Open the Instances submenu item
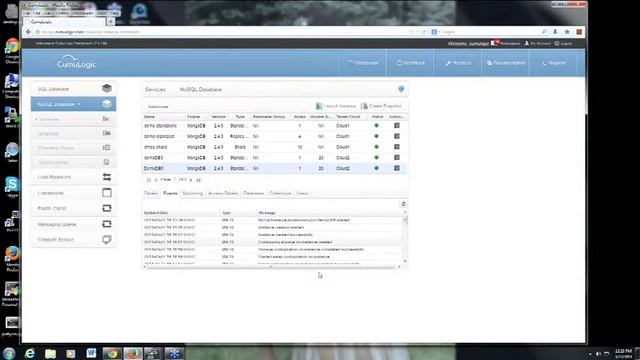 (x=73, y=119)
